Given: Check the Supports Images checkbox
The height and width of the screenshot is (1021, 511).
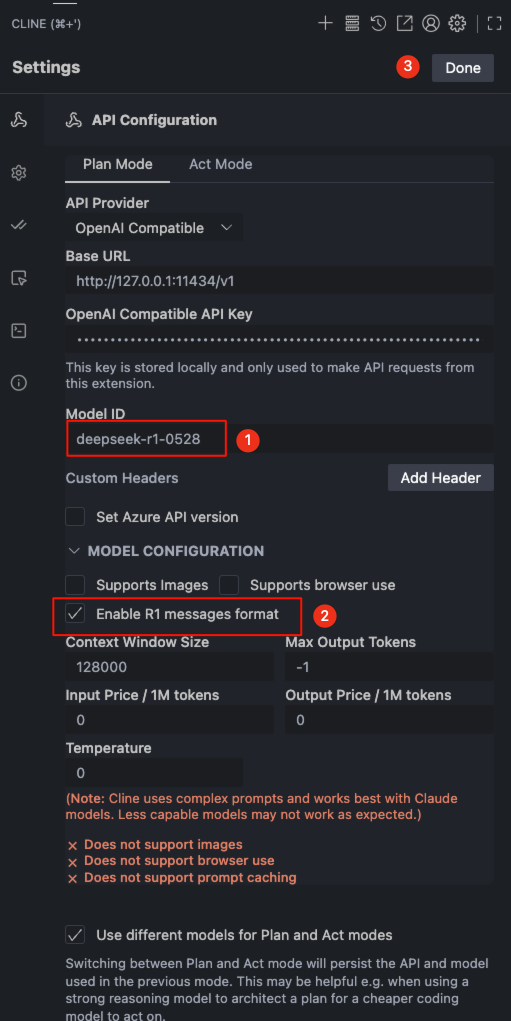Looking at the screenshot, I should [x=76, y=585].
